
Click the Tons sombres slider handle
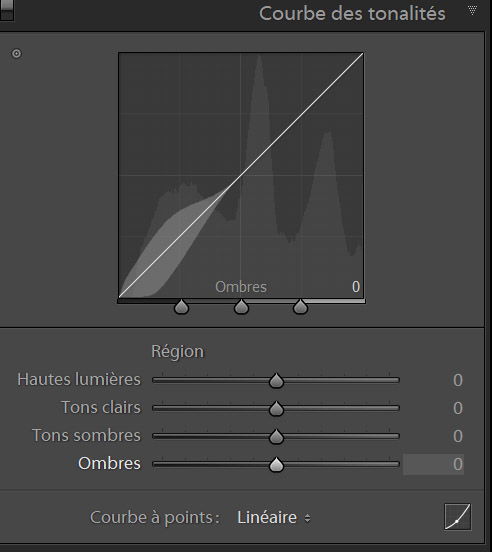coord(276,437)
